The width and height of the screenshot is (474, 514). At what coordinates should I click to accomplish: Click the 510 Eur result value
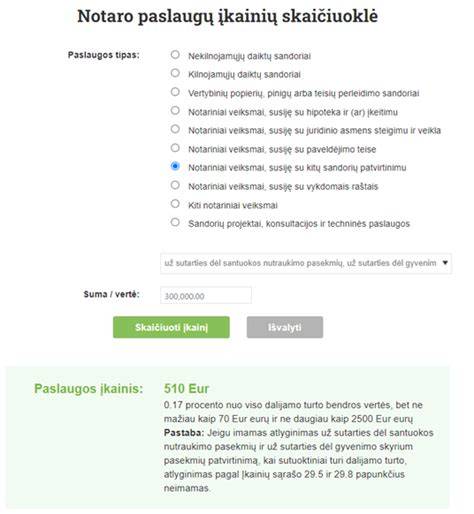[186, 389]
